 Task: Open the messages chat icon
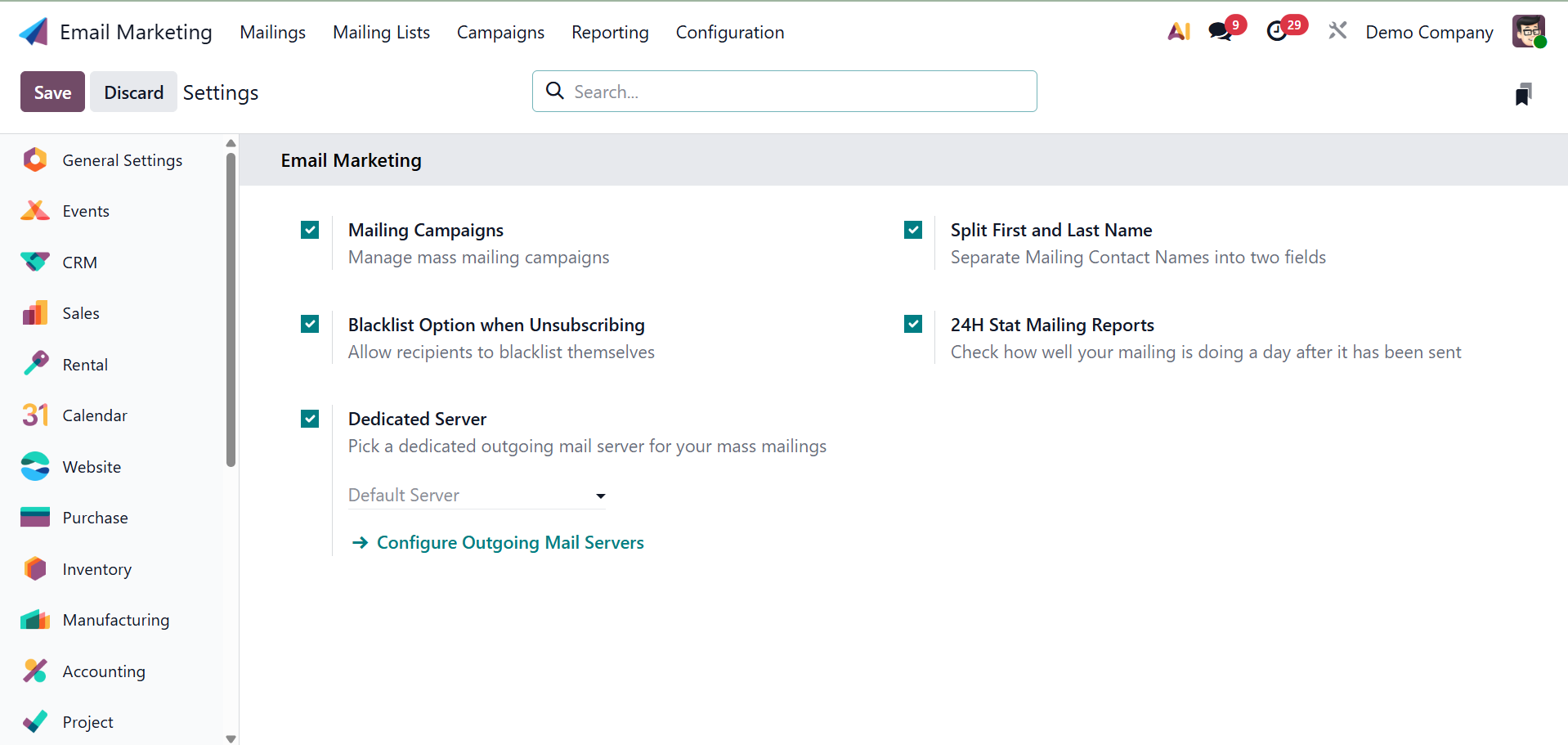click(1220, 32)
